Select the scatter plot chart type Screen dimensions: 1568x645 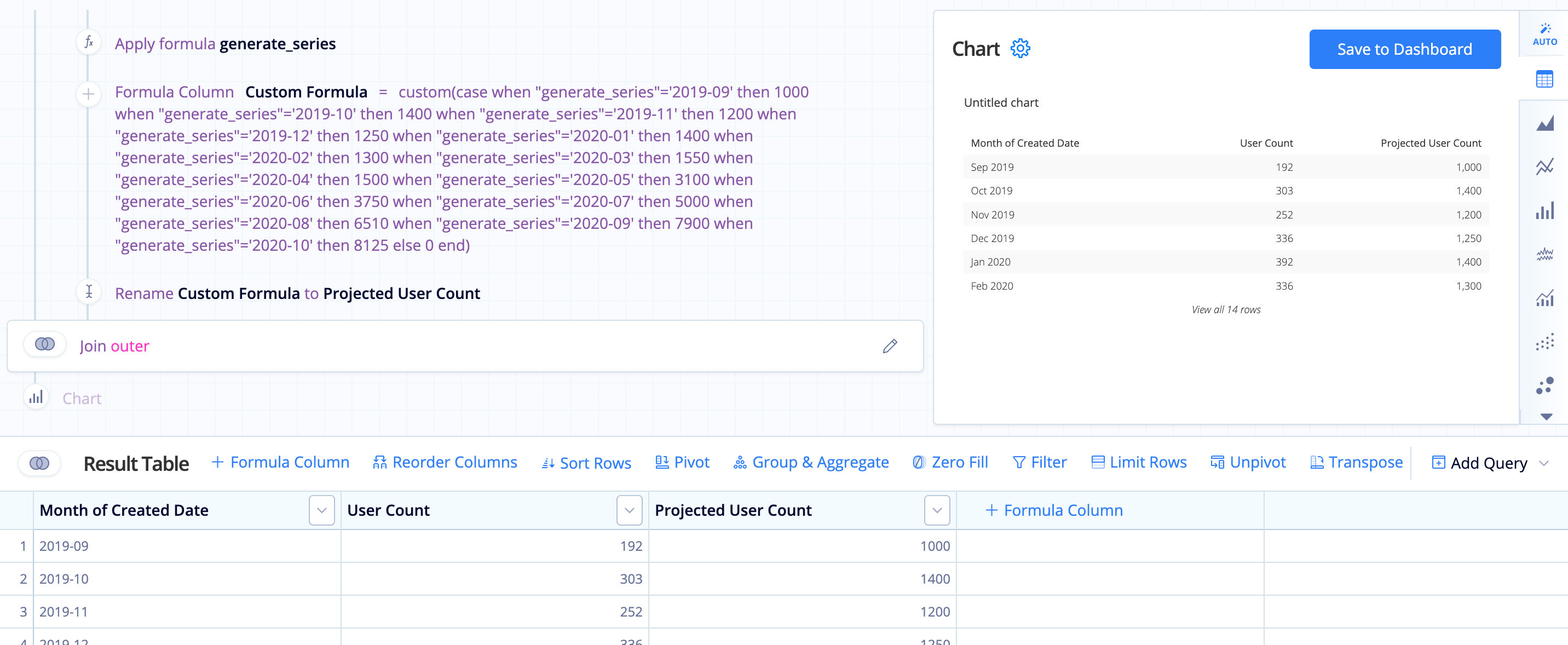pyautogui.click(x=1544, y=342)
